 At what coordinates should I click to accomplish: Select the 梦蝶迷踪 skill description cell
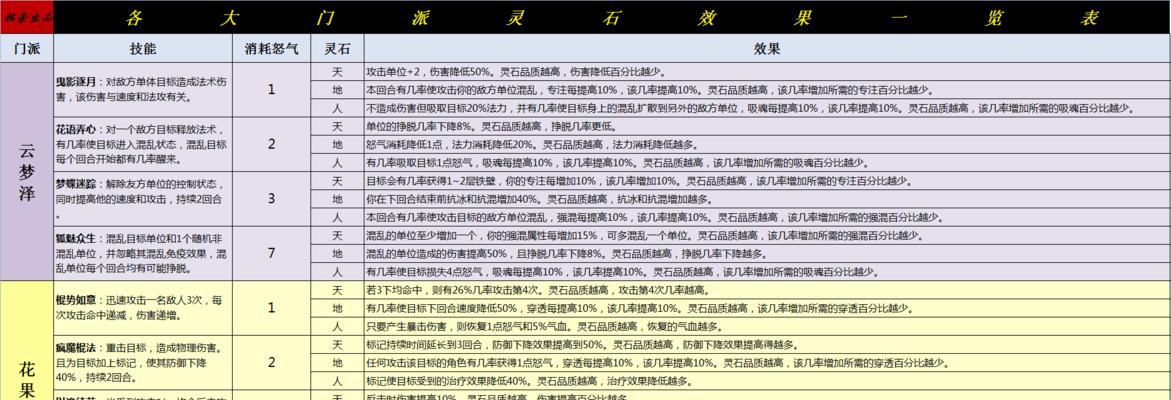(143, 199)
